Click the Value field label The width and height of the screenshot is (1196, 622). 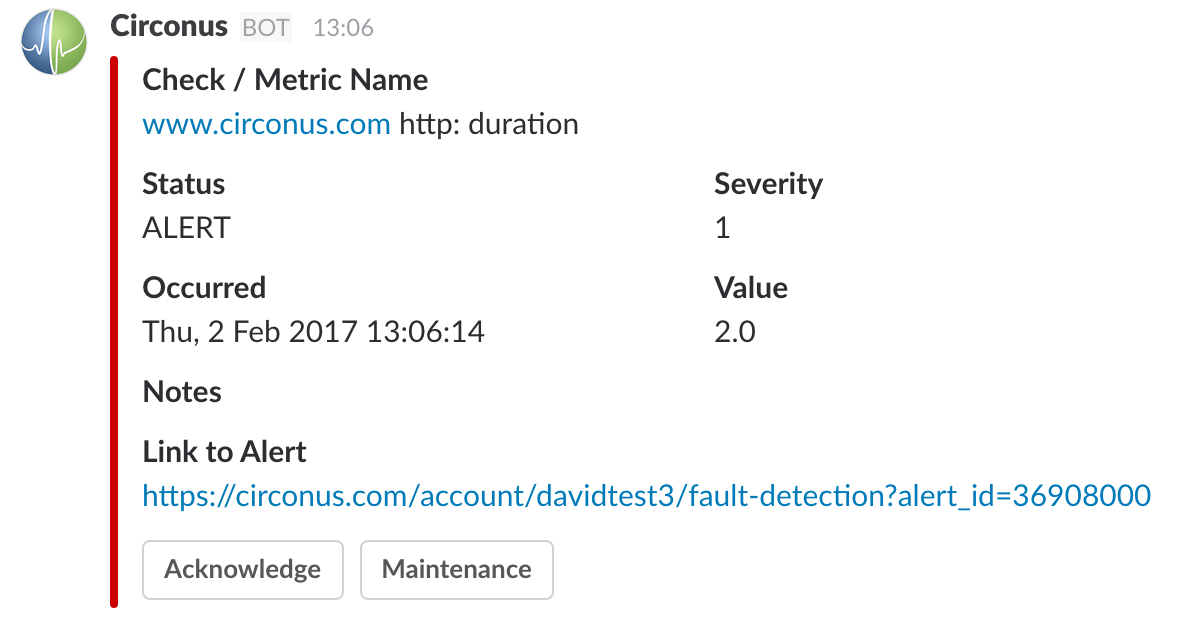(750, 288)
